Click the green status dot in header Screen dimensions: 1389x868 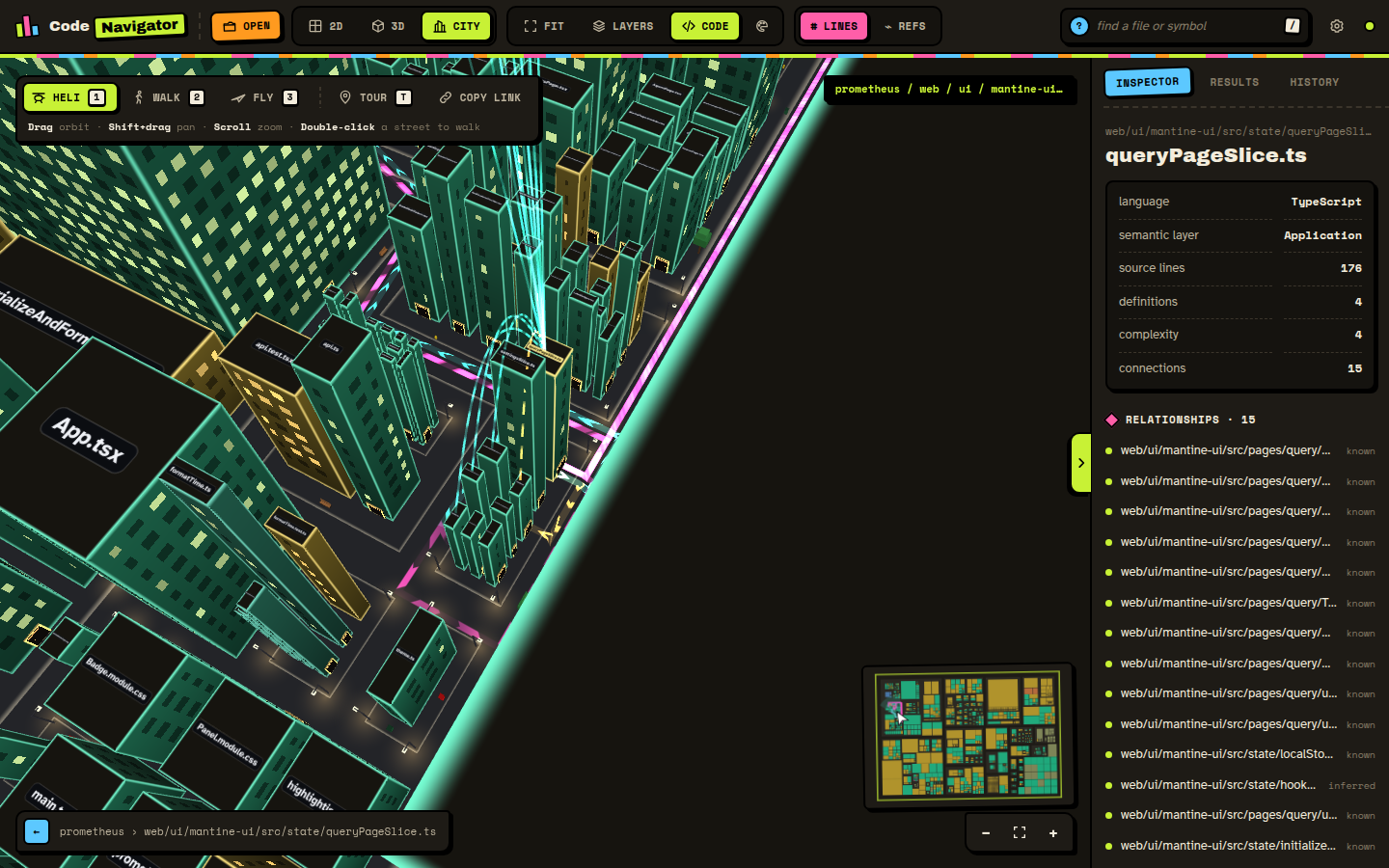click(1370, 26)
